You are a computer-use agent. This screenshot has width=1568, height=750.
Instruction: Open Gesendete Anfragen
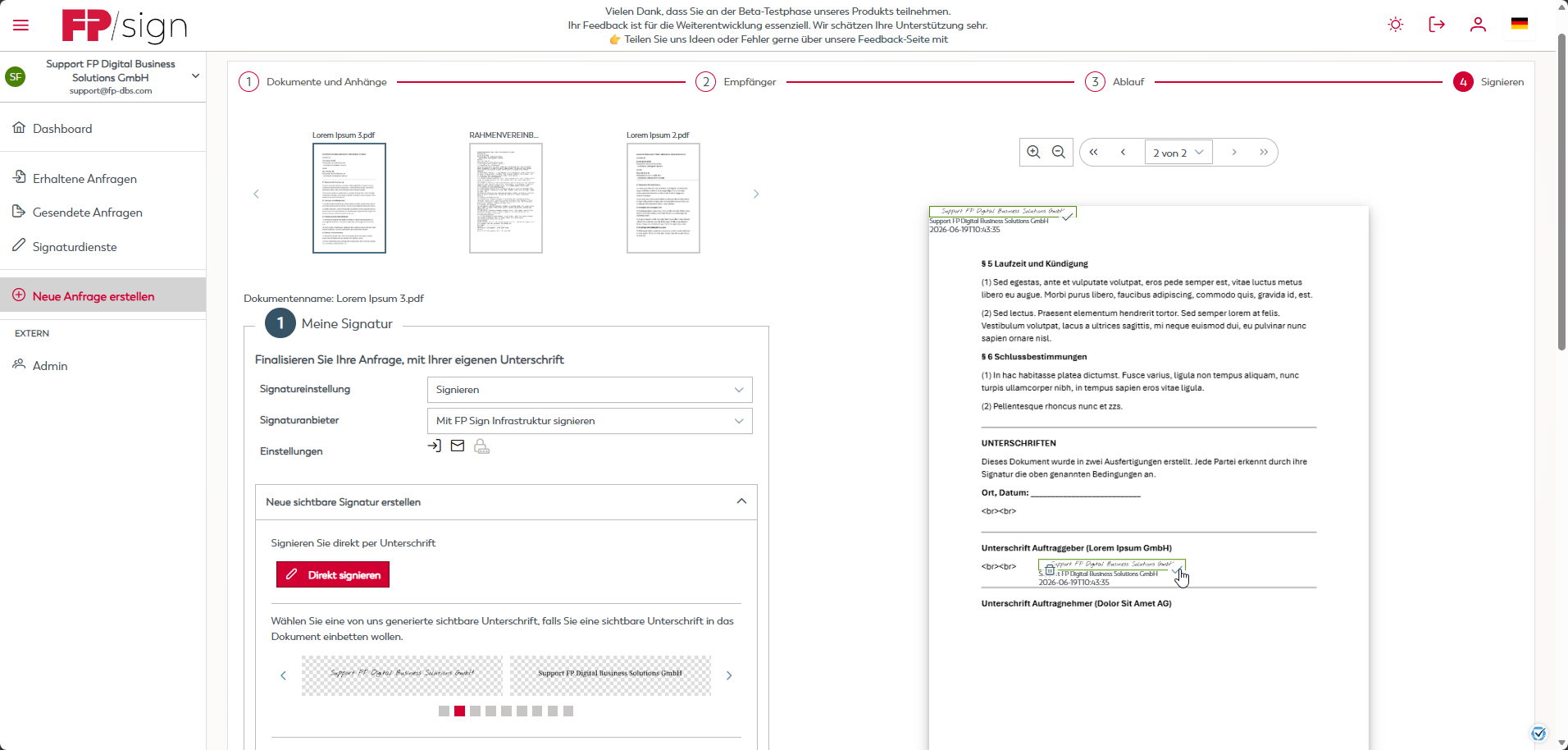[x=87, y=213]
